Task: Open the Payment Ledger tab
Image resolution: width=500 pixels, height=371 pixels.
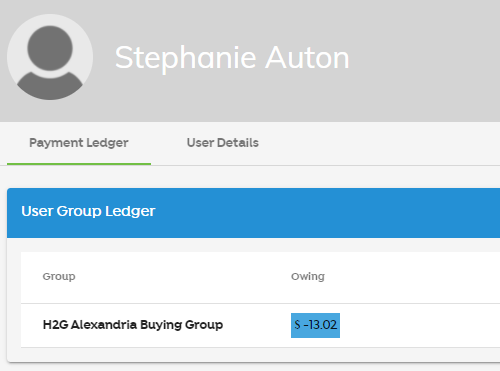Action: [79, 143]
